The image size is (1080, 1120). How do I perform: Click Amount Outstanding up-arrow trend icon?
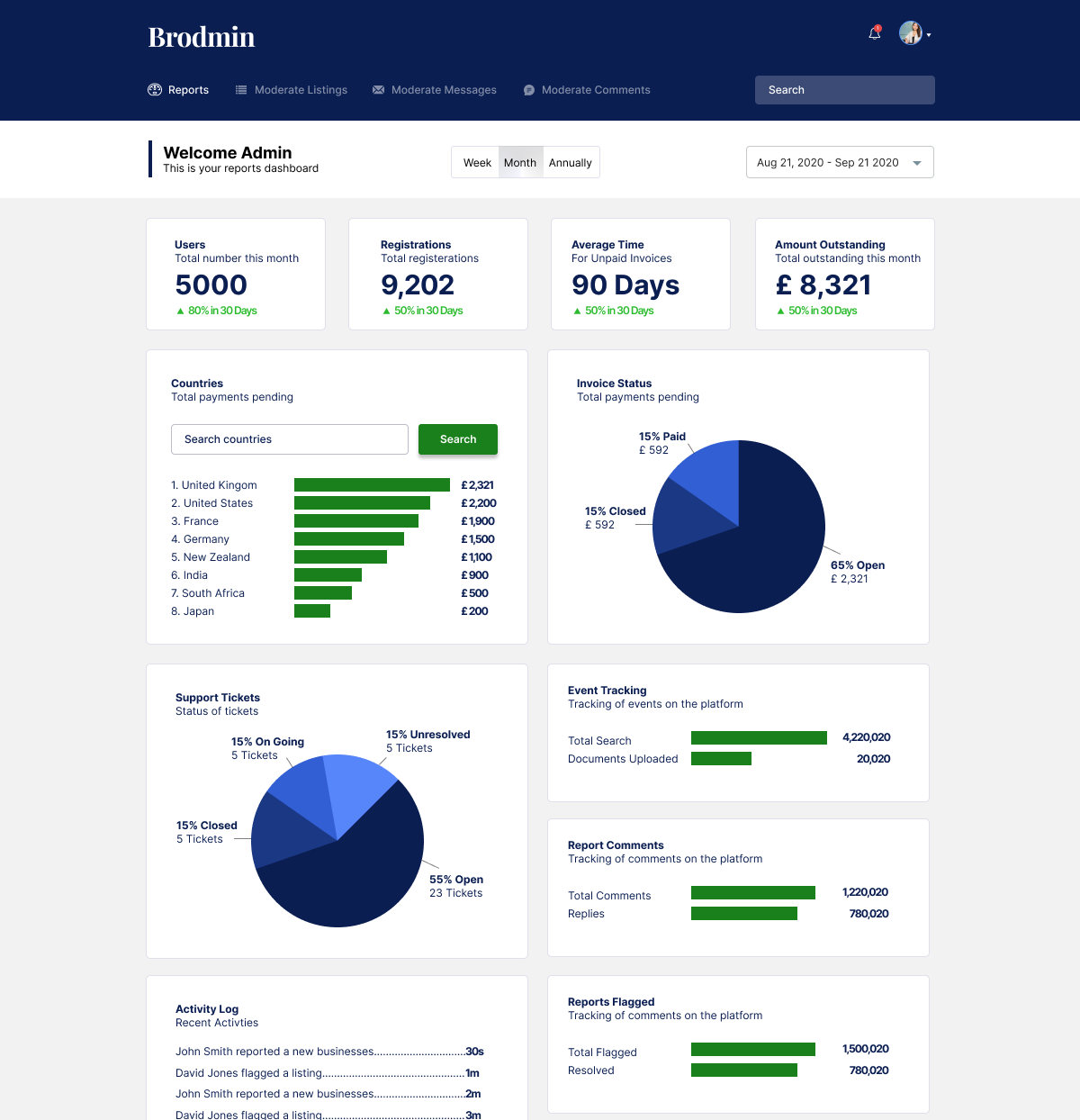point(780,311)
